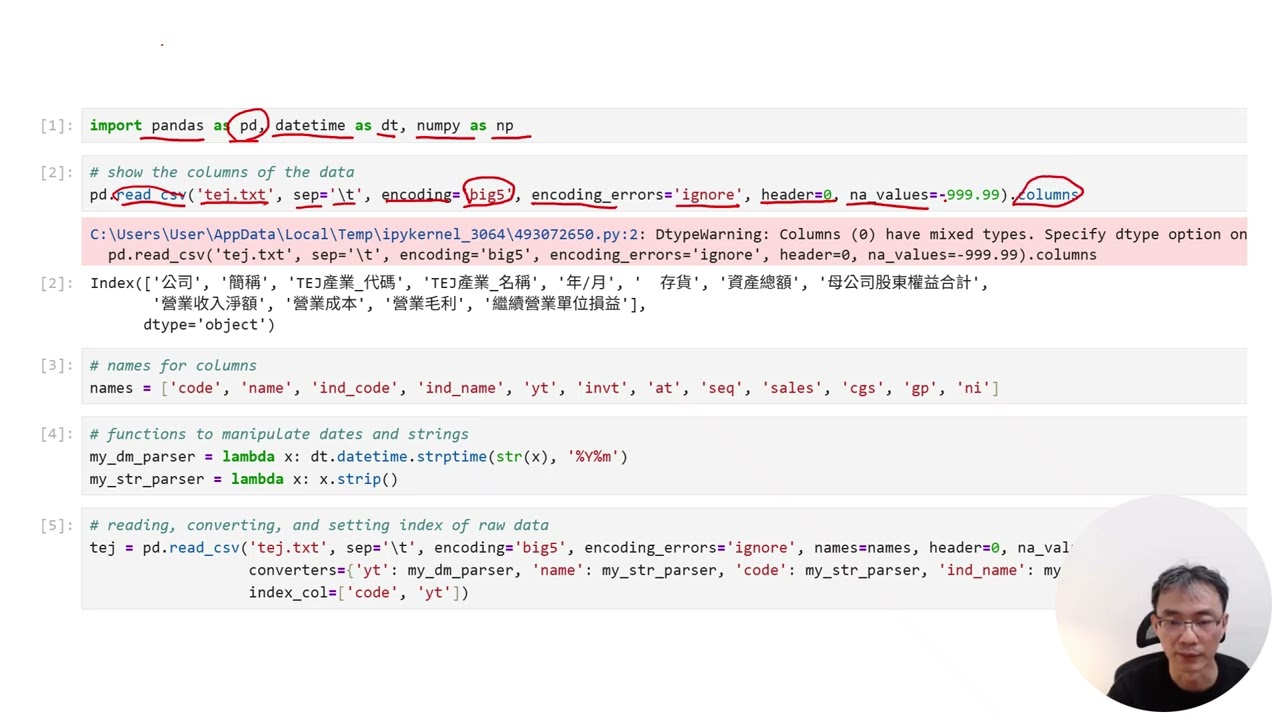Select the cell prompt [4]:
This screenshot has height=720, width=1280.
(x=57, y=434)
